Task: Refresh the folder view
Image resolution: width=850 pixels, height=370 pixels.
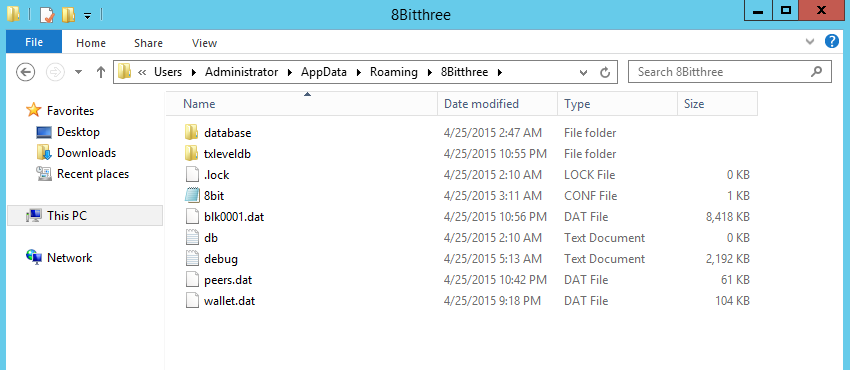Action: (x=606, y=73)
